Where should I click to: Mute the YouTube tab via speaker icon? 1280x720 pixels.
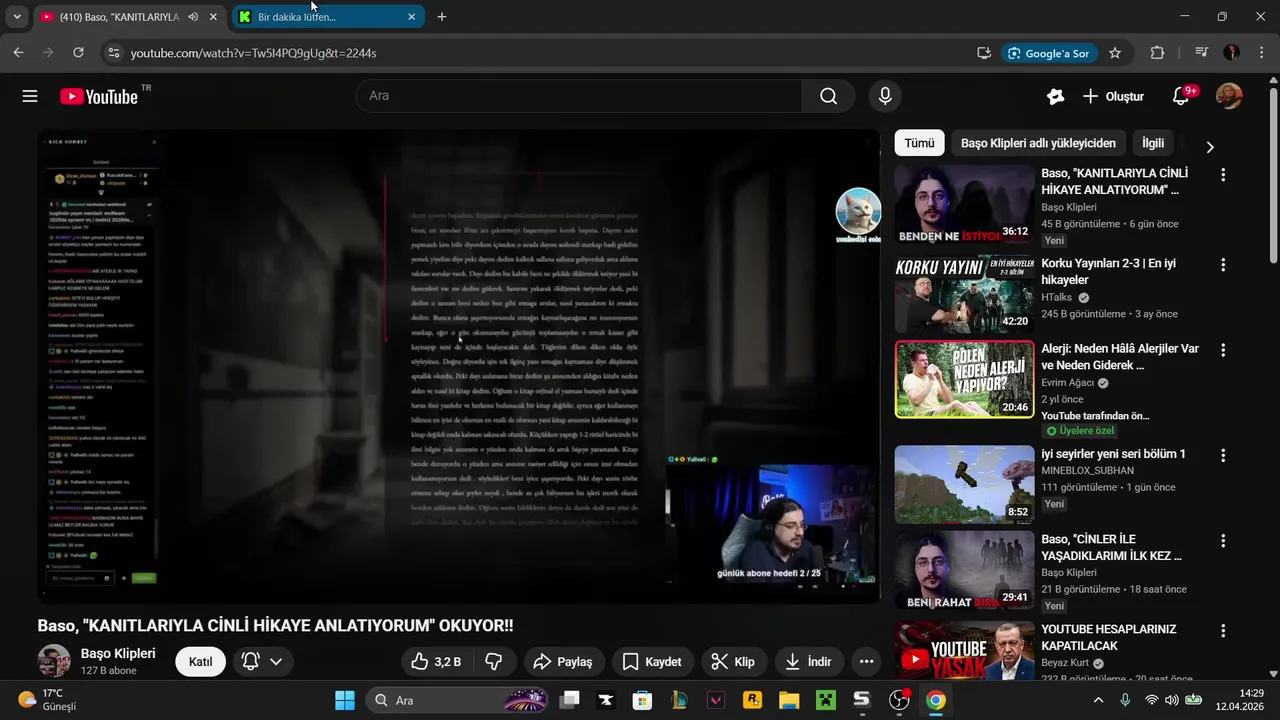point(193,17)
